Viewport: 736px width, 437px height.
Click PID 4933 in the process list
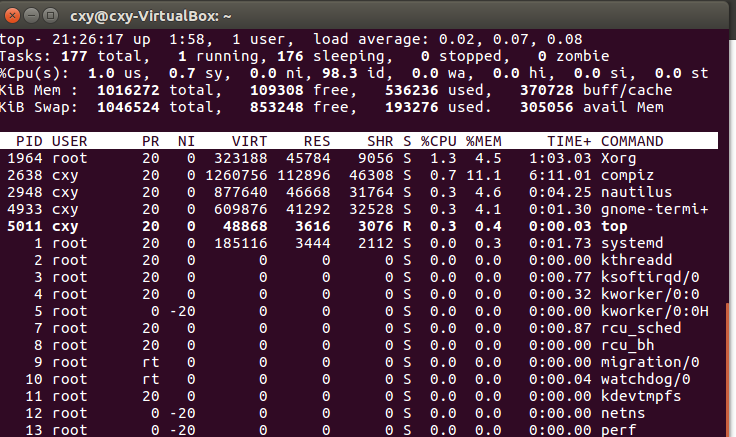[x=24, y=209]
